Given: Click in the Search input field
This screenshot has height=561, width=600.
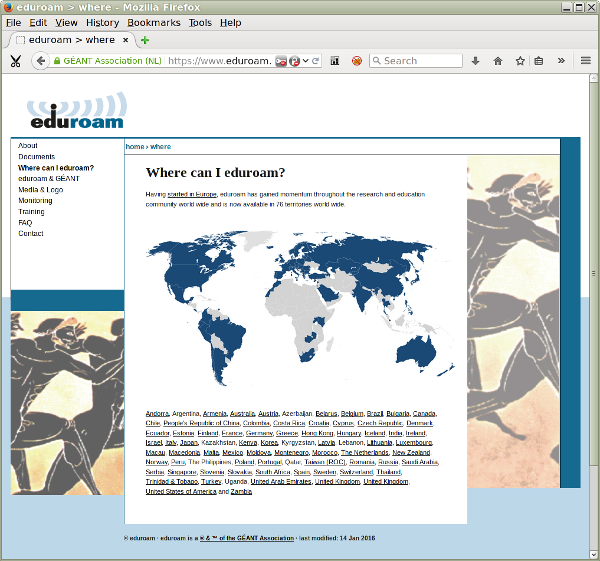Looking at the screenshot, I should pyautogui.click(x=416, y=60).
